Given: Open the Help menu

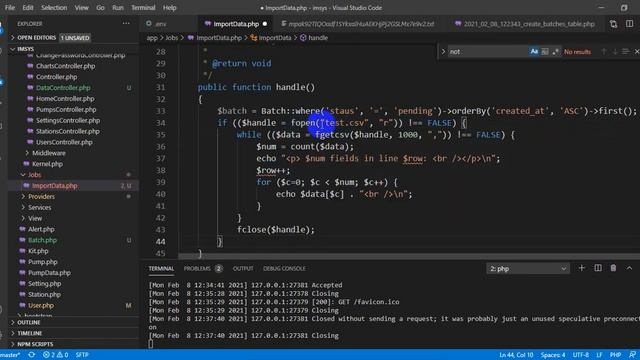Looking at the screenshot, I should 169,8.
